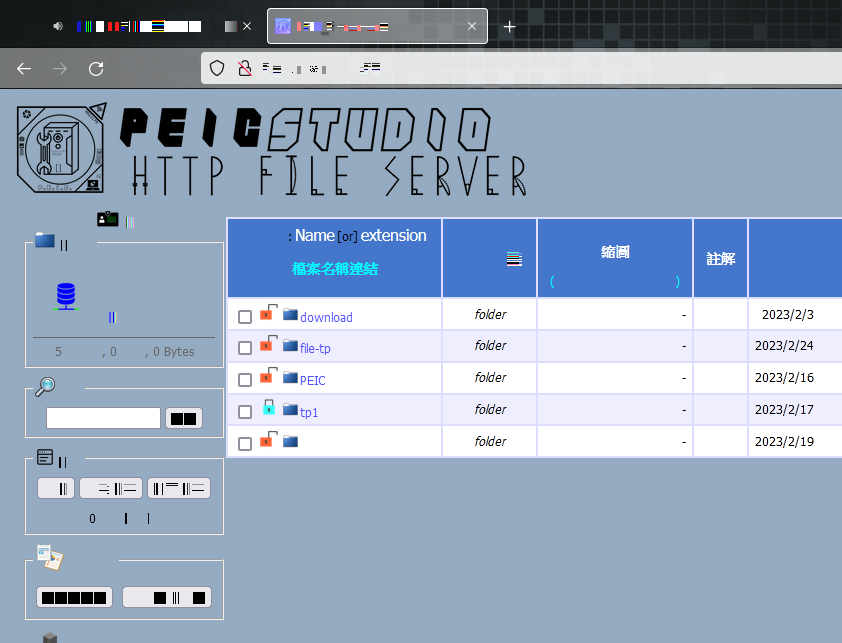842x643 pixels.
Task: Check the download folder checkbox
Action: point(245,316)
